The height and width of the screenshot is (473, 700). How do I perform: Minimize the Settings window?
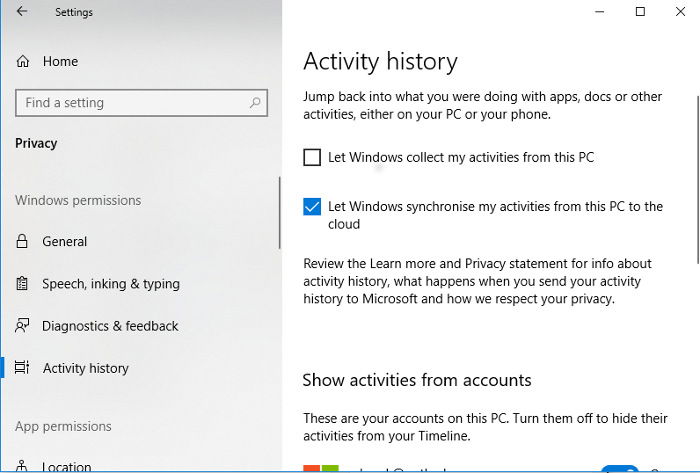[x=600, y=12]
